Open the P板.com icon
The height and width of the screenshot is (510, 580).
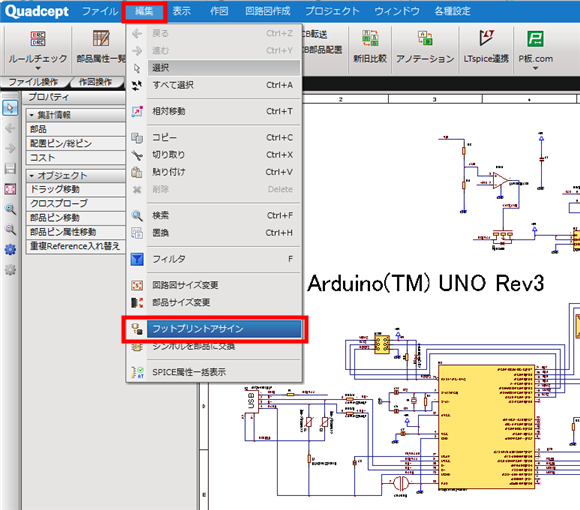(x=535, y=38)
